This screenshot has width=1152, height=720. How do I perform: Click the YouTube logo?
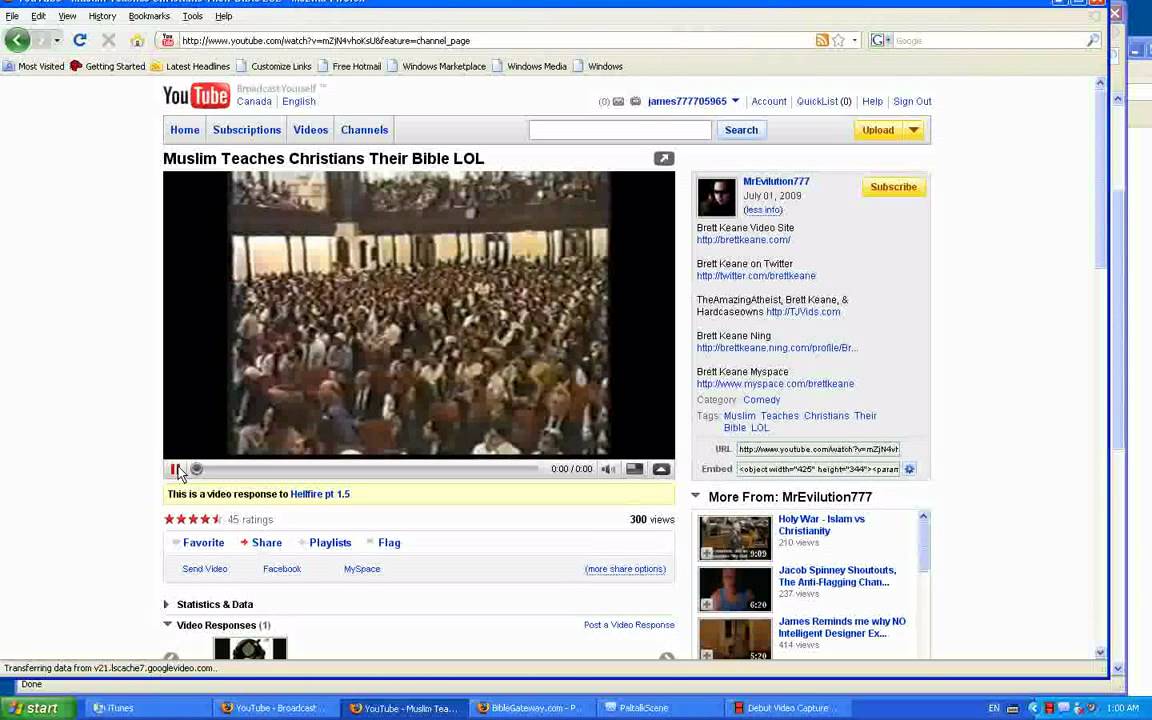(196, 96)
